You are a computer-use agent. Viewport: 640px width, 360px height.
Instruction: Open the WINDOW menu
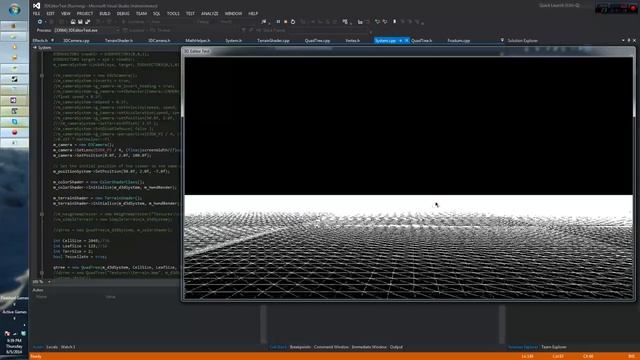coord(233,13)
